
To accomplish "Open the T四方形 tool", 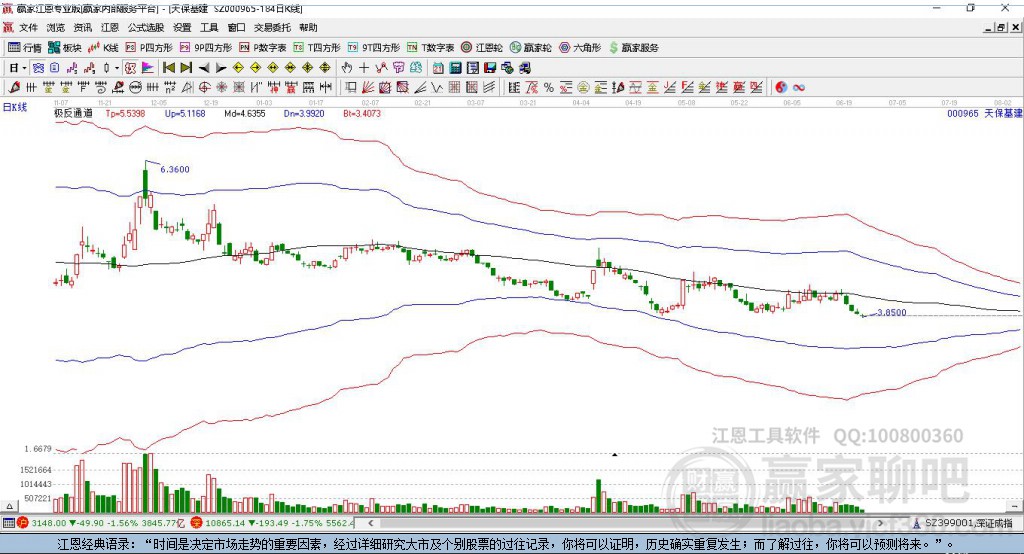I will point(317,48).
